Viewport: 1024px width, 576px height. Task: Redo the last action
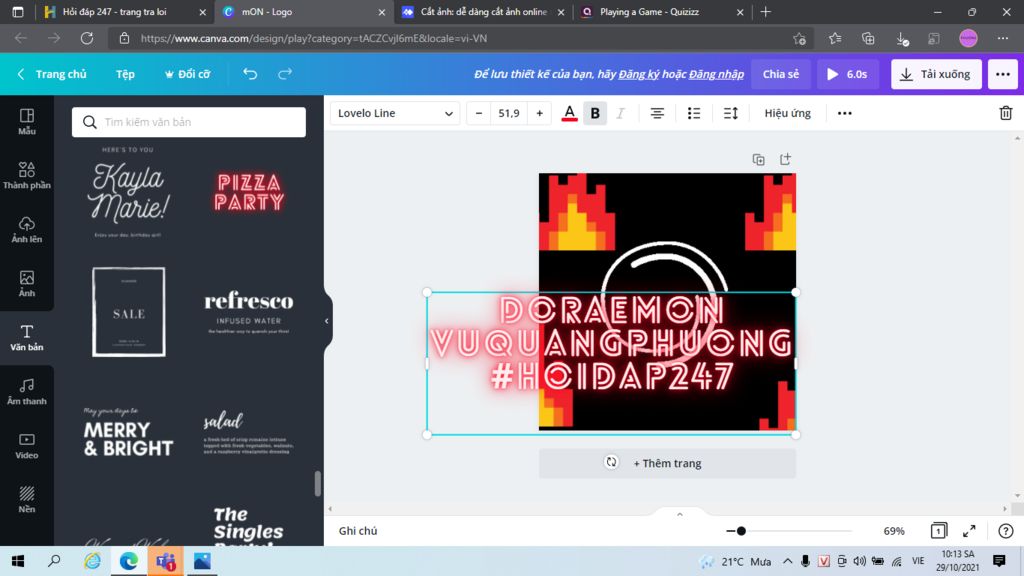[x=285, y=74]
